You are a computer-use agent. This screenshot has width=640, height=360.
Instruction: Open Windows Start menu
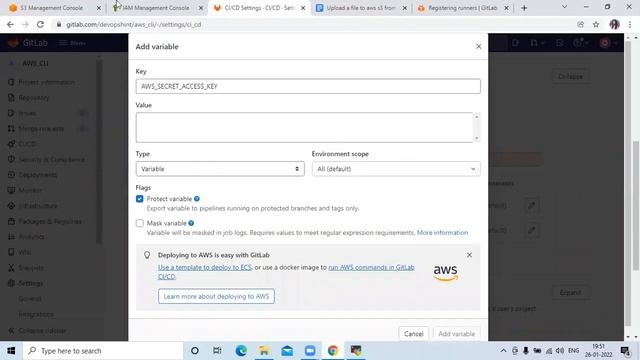point(11,351)
